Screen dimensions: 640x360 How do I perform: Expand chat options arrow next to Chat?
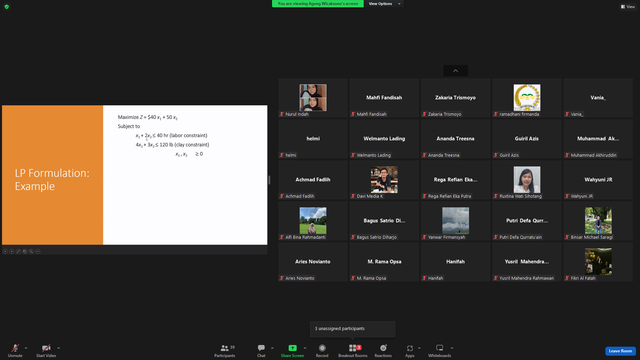click(272, 348)
